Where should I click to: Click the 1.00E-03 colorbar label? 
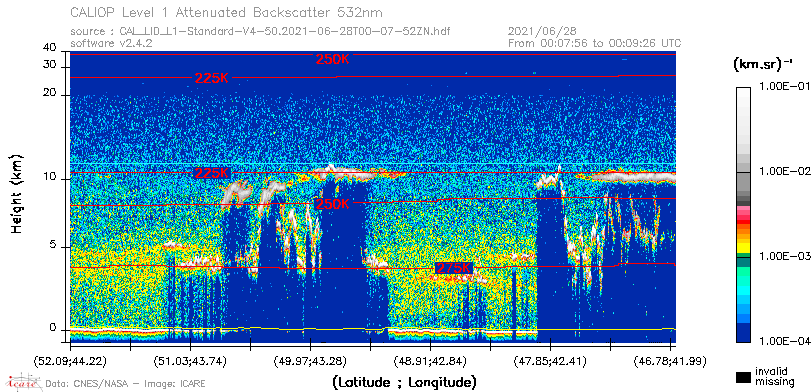pos(785,257)
